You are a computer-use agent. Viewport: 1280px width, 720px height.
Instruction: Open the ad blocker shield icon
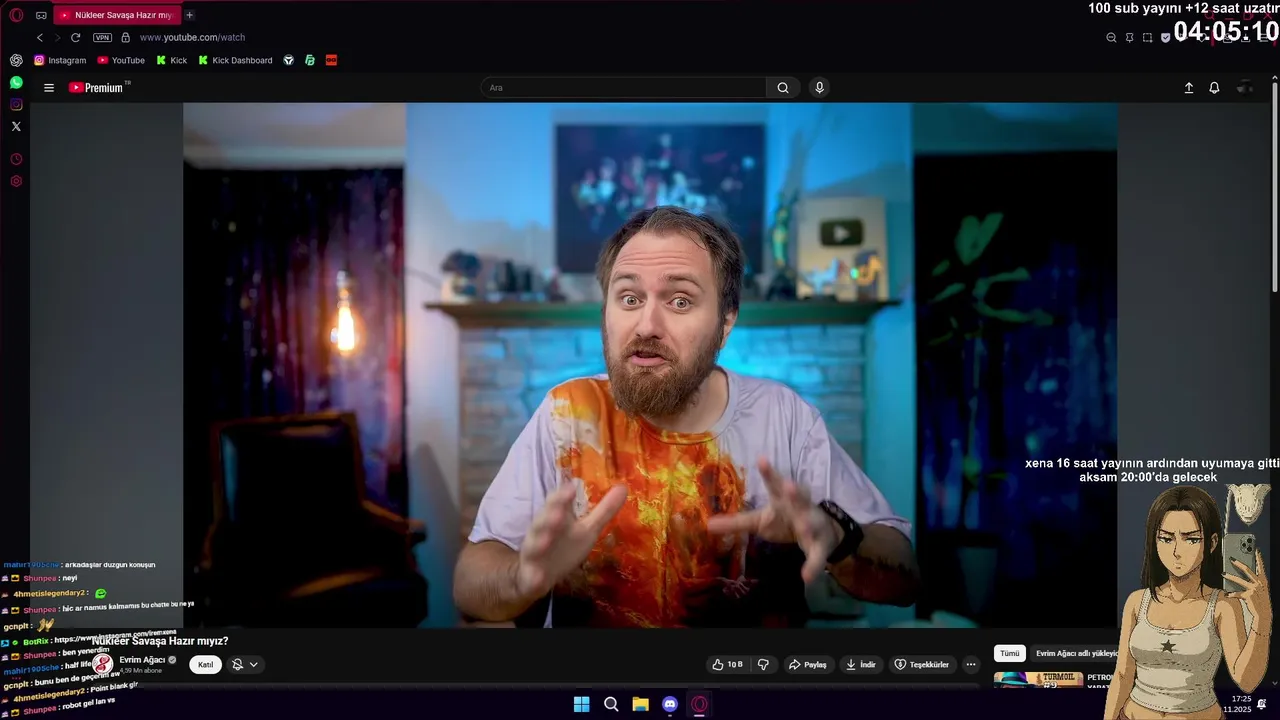coord(1165,37)
